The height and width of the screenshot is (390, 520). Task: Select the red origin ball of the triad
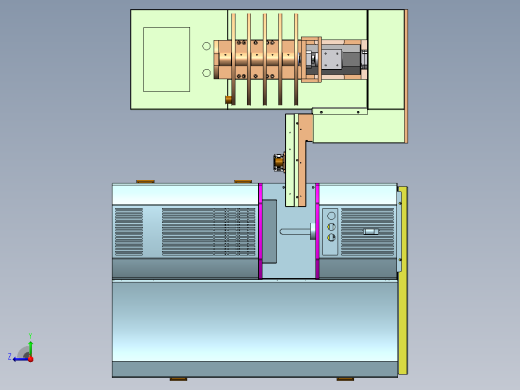(31, 359)
